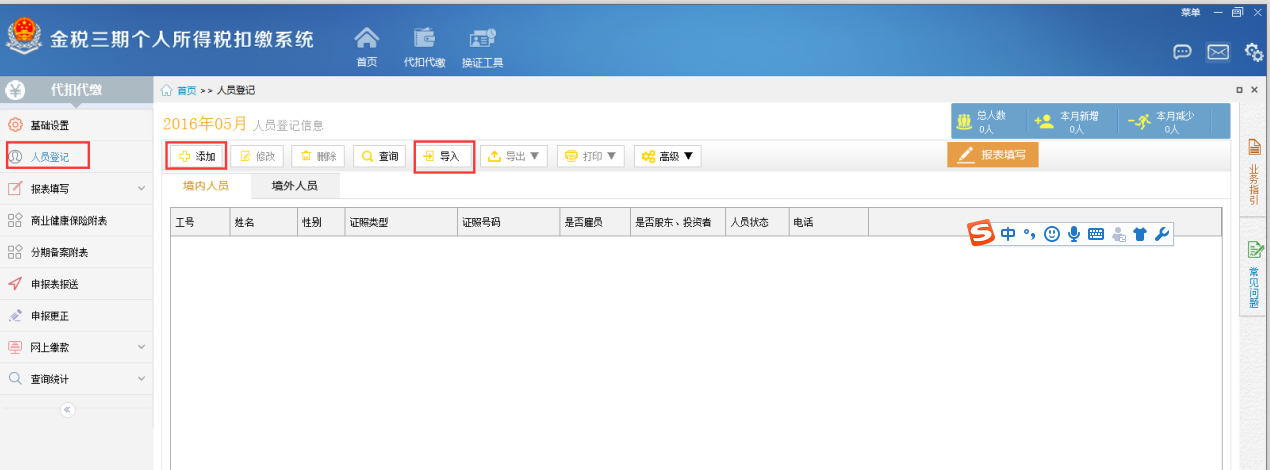
Task: Open 申报更正 in the sidebar
Action: [x=76, y=315]
